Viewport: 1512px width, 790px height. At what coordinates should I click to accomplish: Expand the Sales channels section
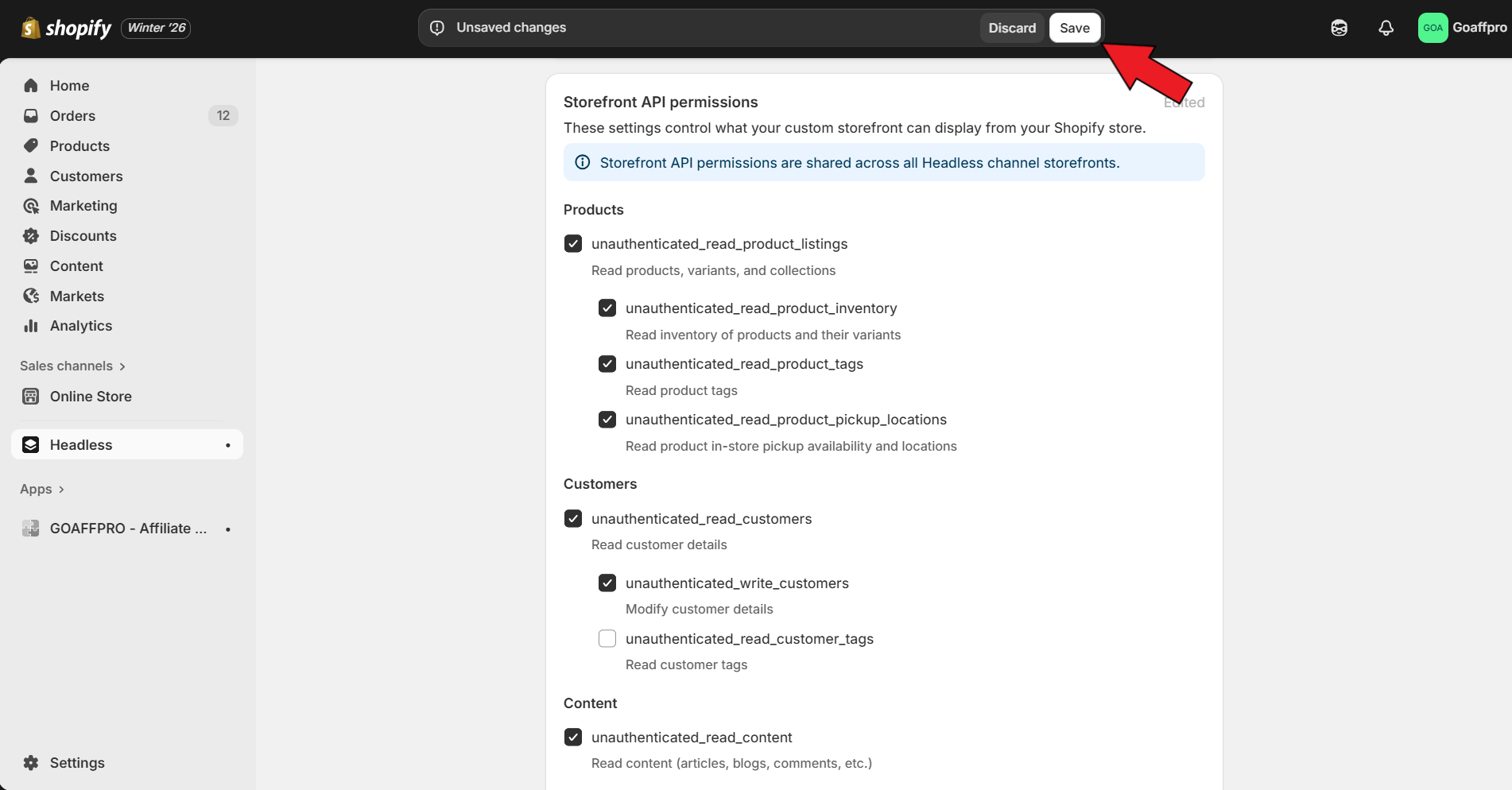72,366
